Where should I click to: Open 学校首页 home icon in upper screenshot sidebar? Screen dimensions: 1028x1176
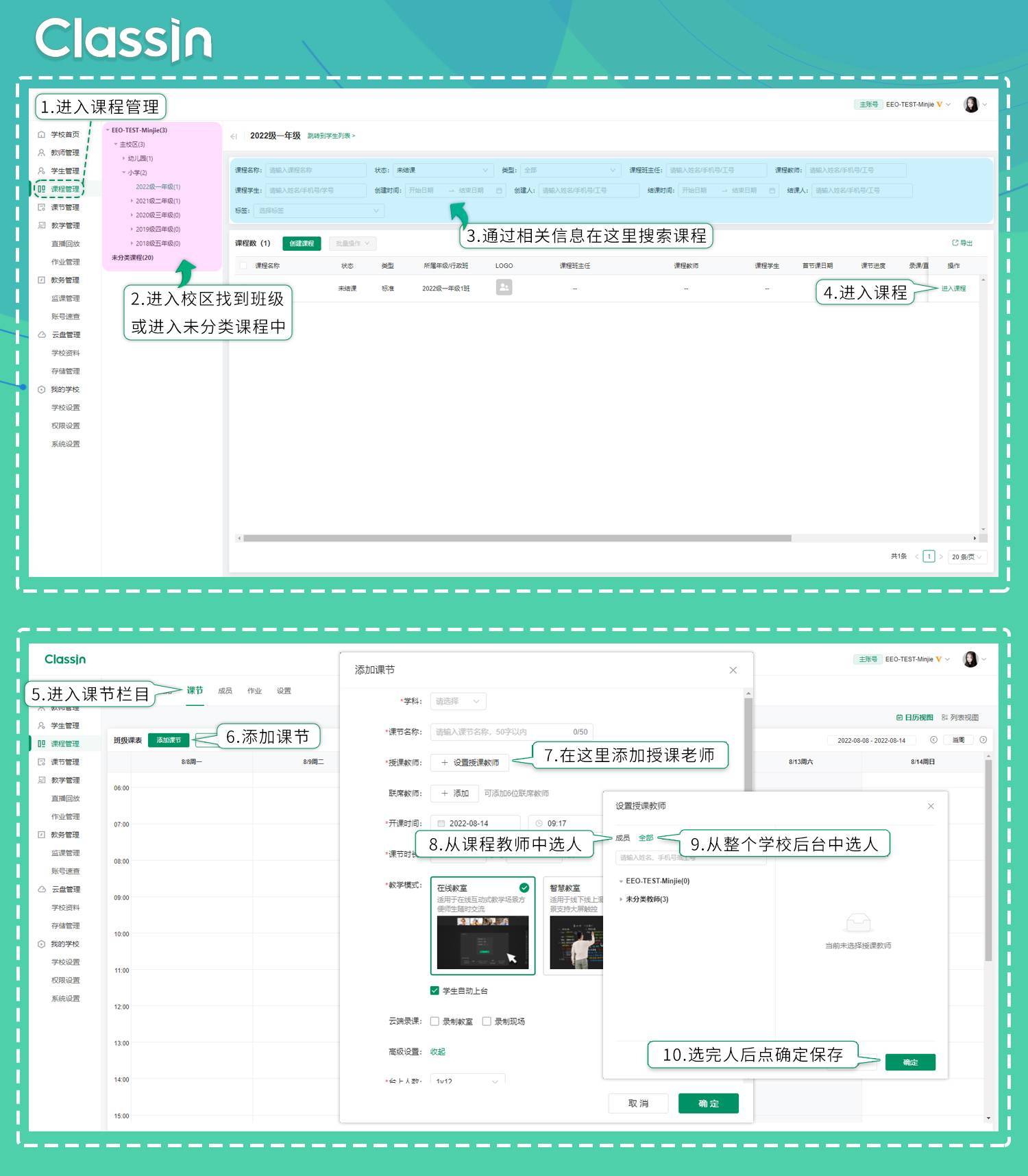41,134
